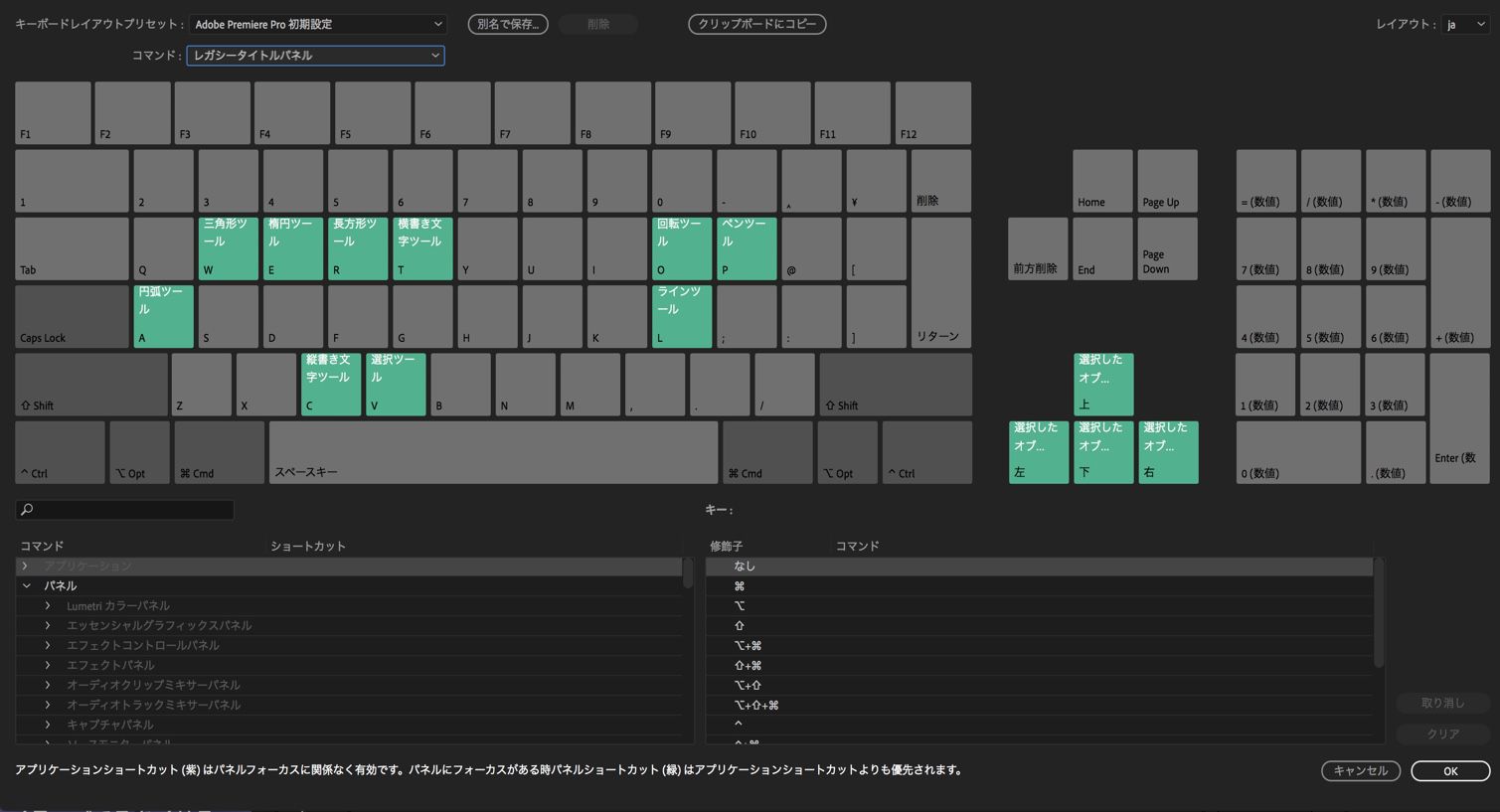The height and width of the screenshot is (812, 1500).
Task: Expand the Lumetri カラーパネル entry
Action: pos(48,605)
